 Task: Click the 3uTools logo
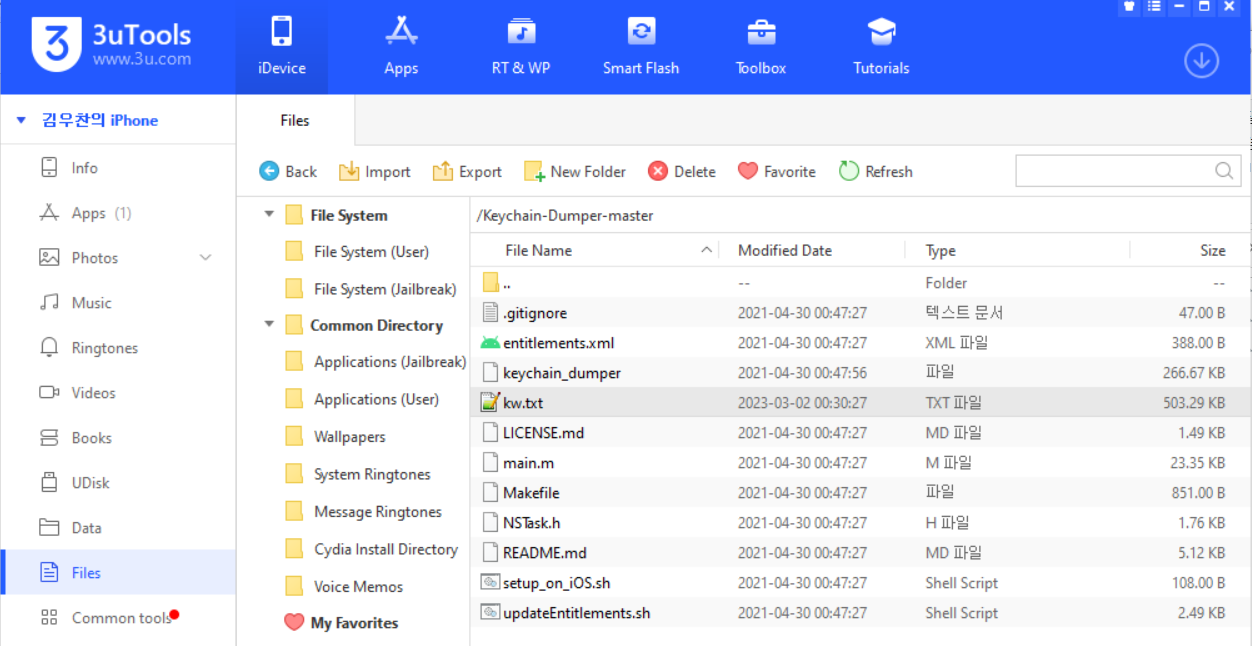click(x=111, y=45)
